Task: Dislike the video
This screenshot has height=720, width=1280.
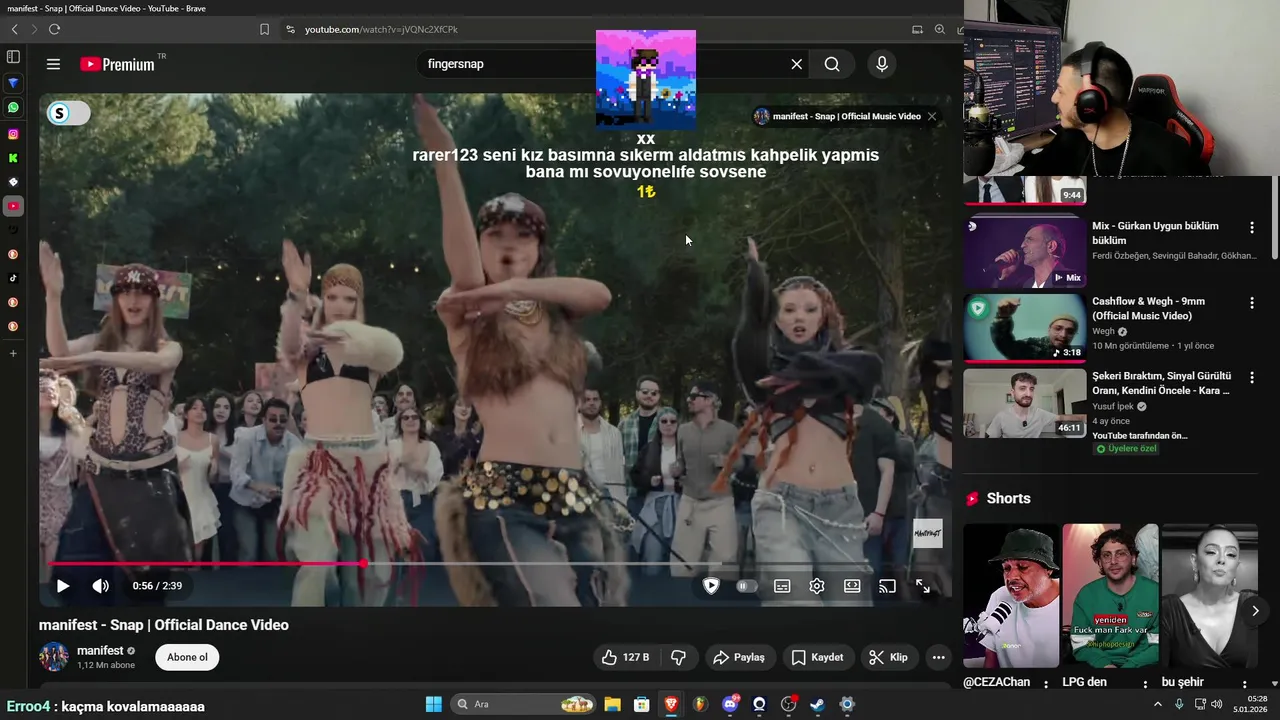Action: pos(678,657)
